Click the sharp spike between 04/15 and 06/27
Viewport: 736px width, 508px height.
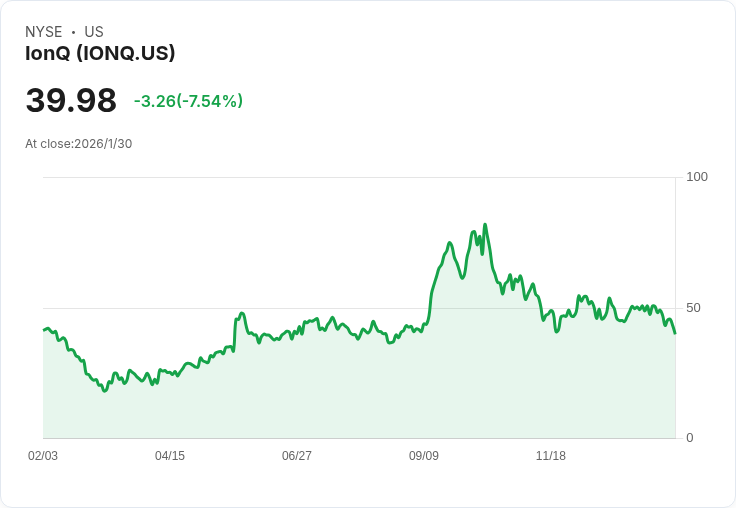(242, 314)
